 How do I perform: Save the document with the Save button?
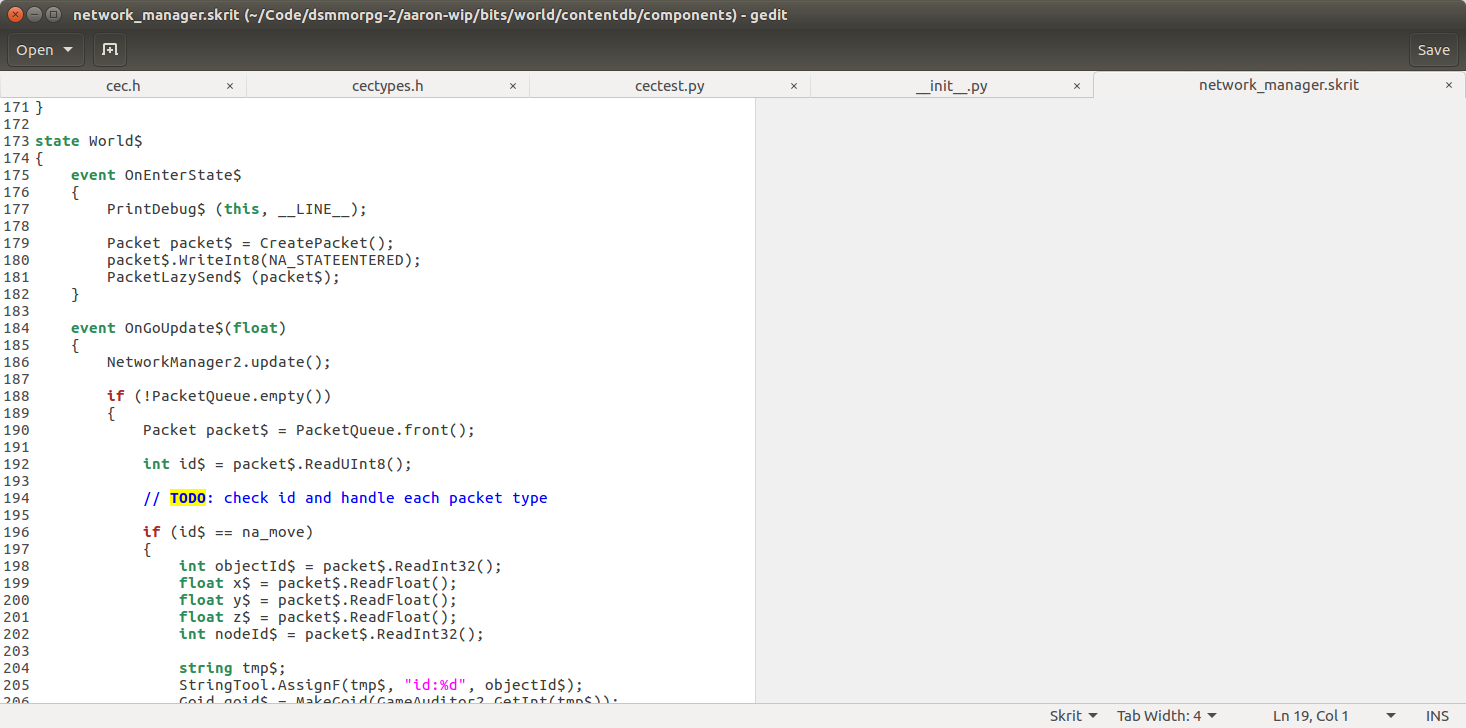tap(1433, 50)
